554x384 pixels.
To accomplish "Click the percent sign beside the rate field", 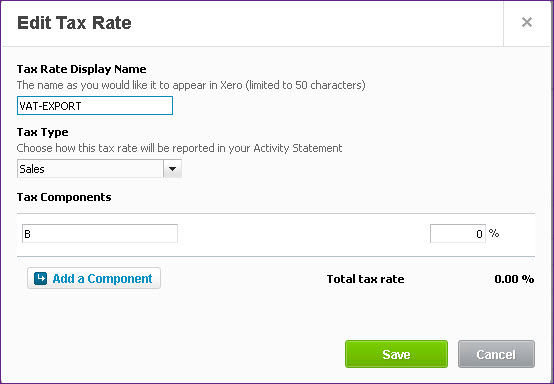I will pyautogui.click(x=494, y=233).
